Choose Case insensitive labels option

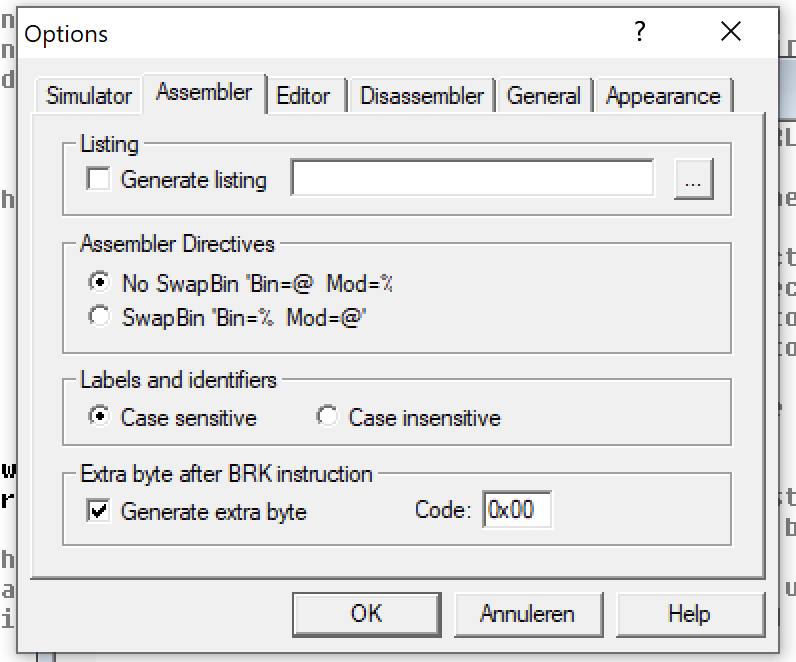pos(327,417)
